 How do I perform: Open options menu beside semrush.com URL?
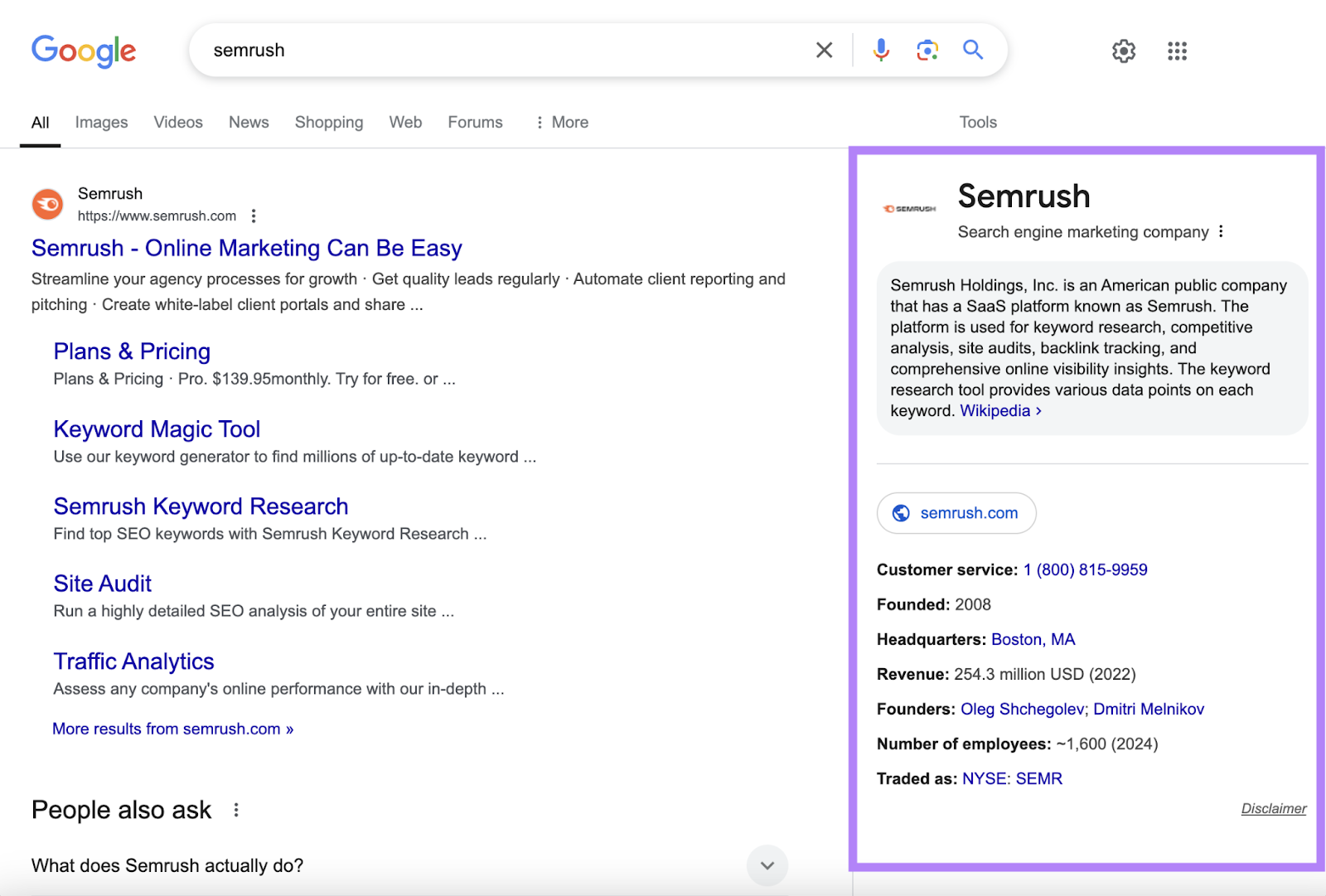click(254, 216)
